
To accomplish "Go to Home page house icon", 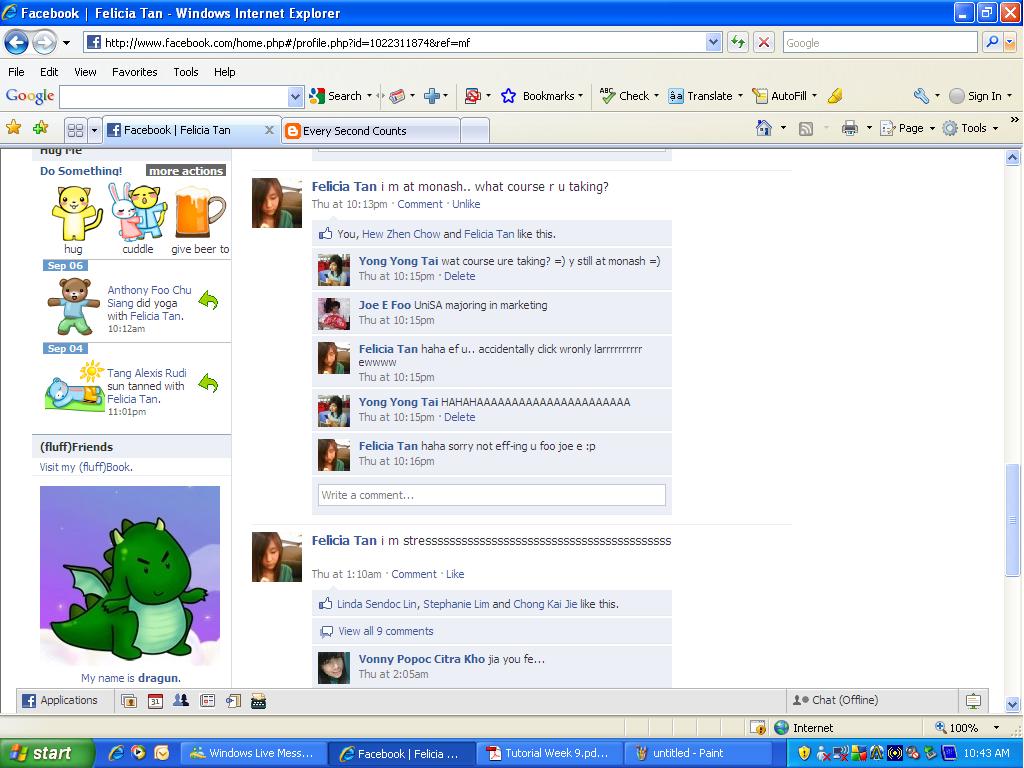I will click(x=763, y=128).
